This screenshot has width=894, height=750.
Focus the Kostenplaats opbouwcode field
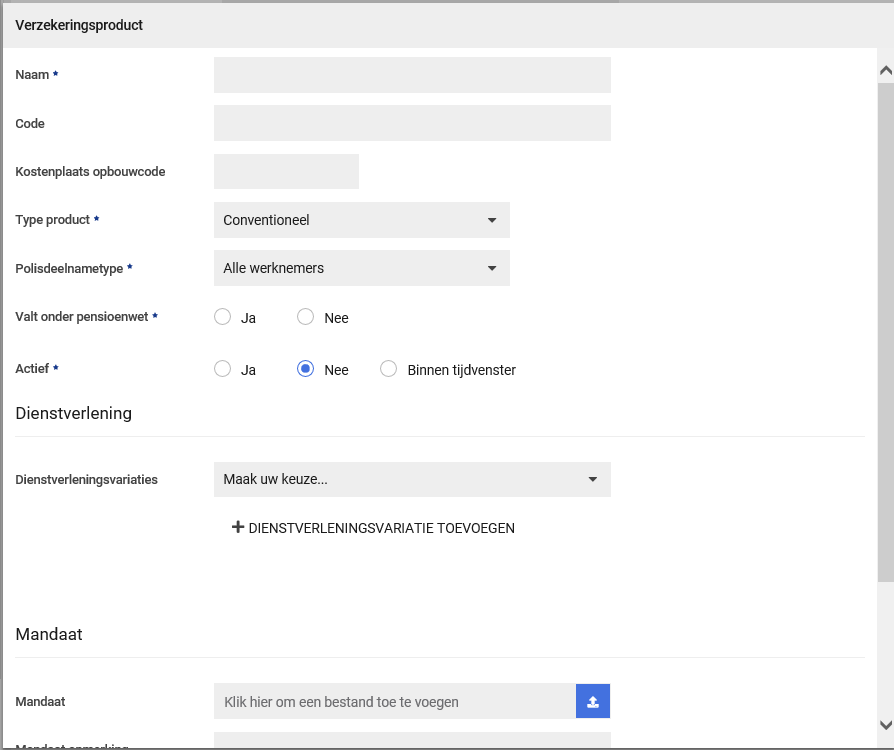click(286, 171)
